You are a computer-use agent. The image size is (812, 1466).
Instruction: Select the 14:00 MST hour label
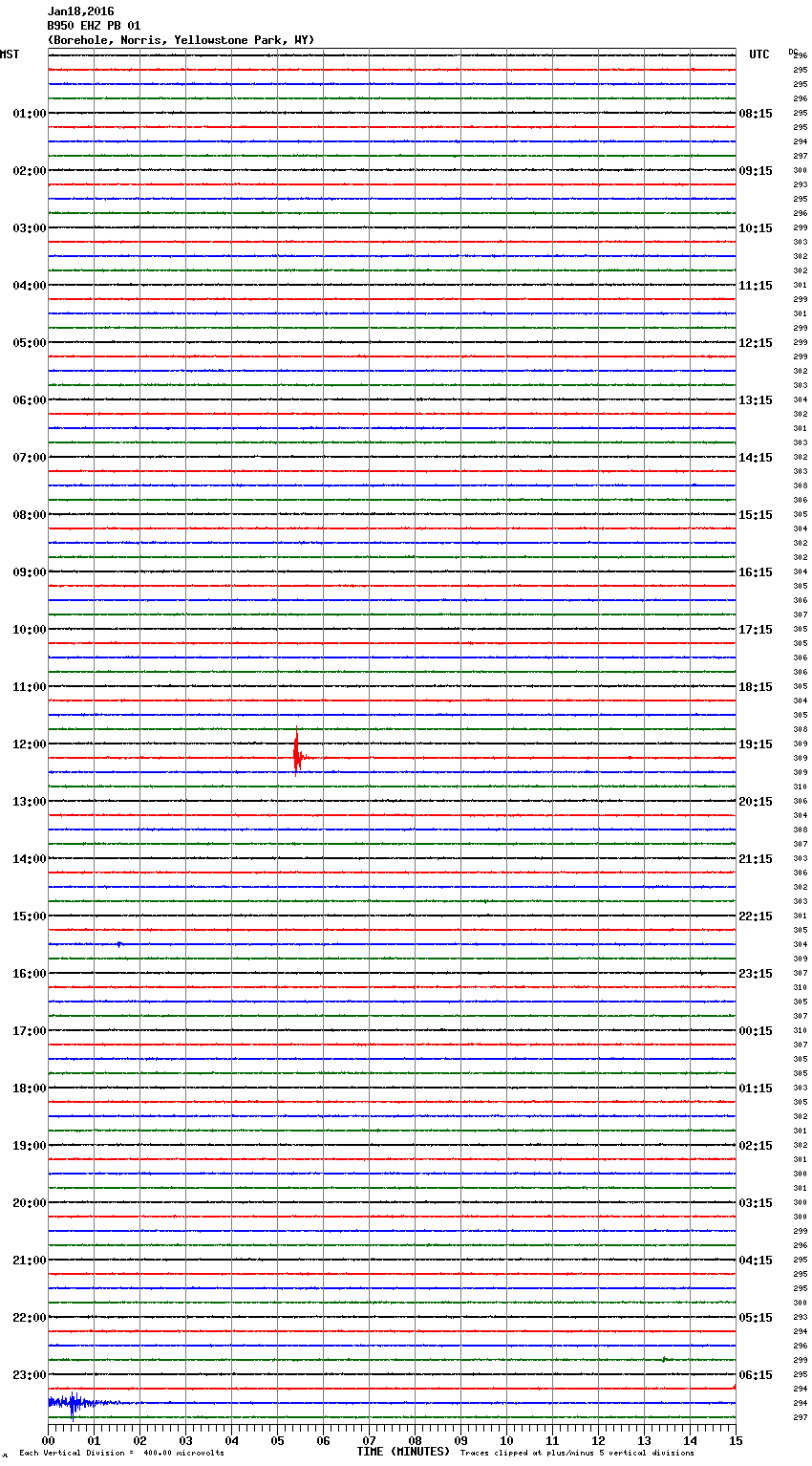(x=30, y=859)
